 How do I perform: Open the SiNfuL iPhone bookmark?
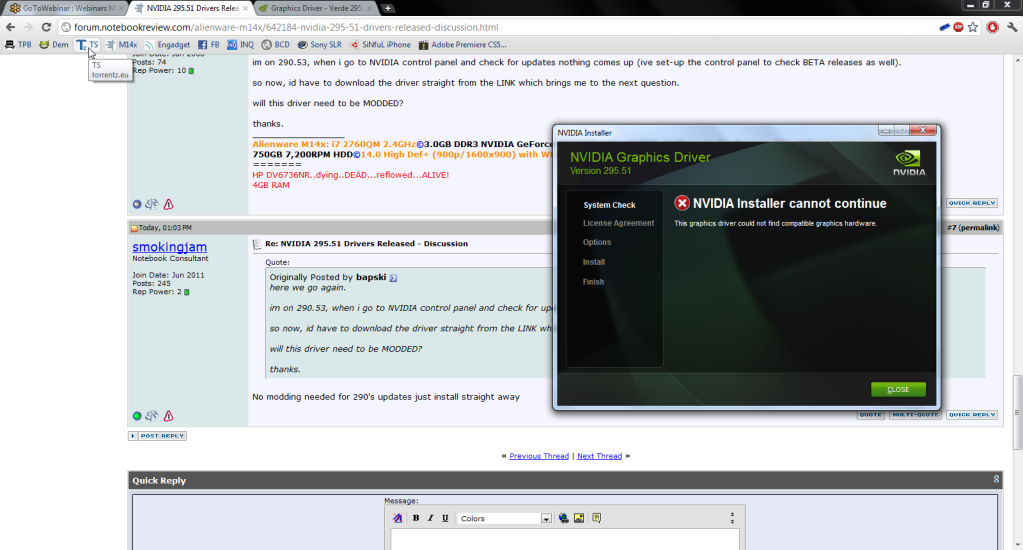[380, 45]
